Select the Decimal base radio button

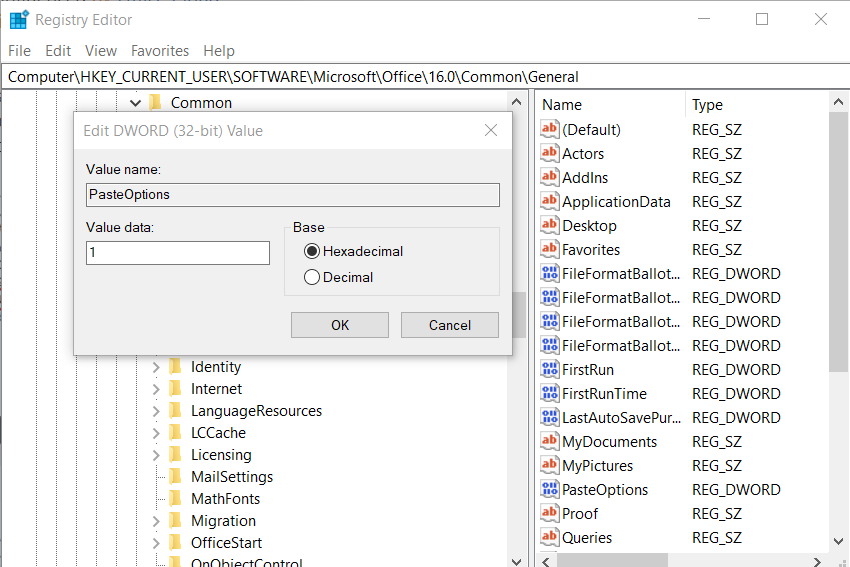312,277
